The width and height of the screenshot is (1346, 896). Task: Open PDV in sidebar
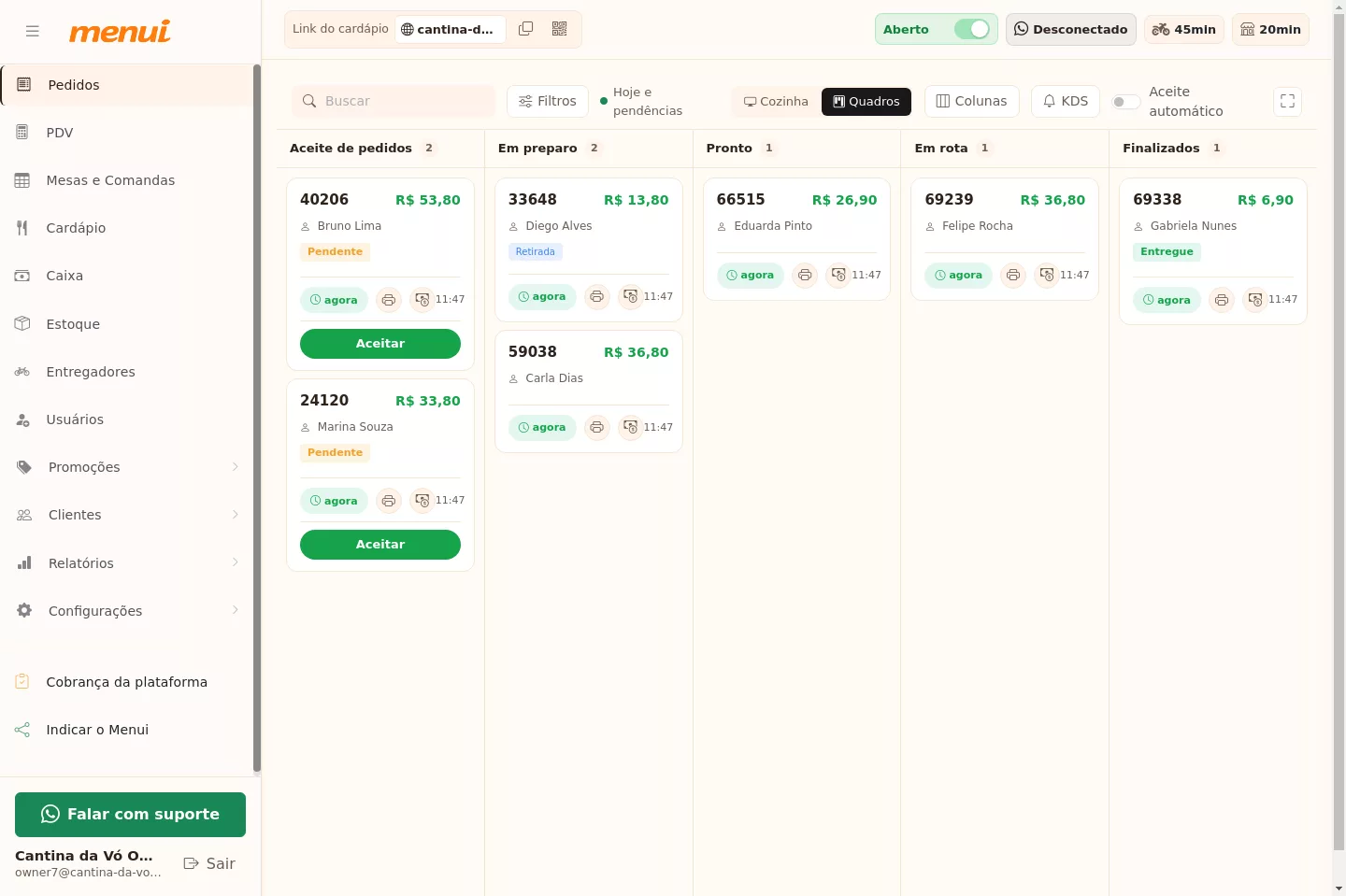[x=127, y=133]
